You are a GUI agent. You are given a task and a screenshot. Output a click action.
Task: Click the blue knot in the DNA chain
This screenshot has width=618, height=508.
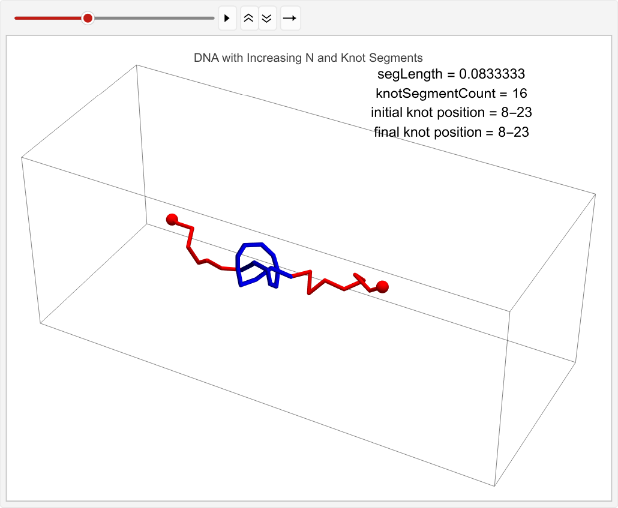(x=254, y=264)
